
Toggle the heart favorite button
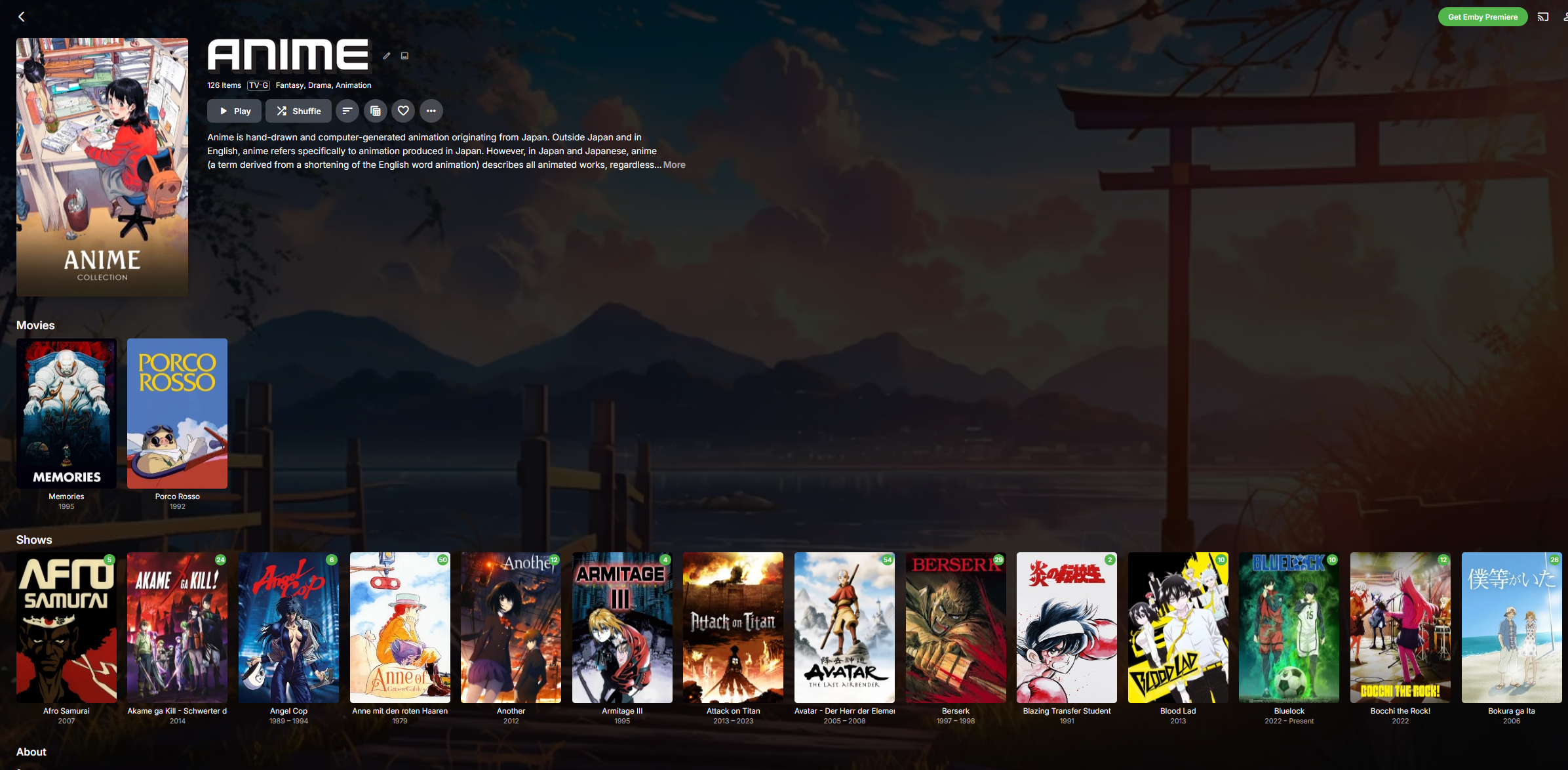[x=403, y=111]
